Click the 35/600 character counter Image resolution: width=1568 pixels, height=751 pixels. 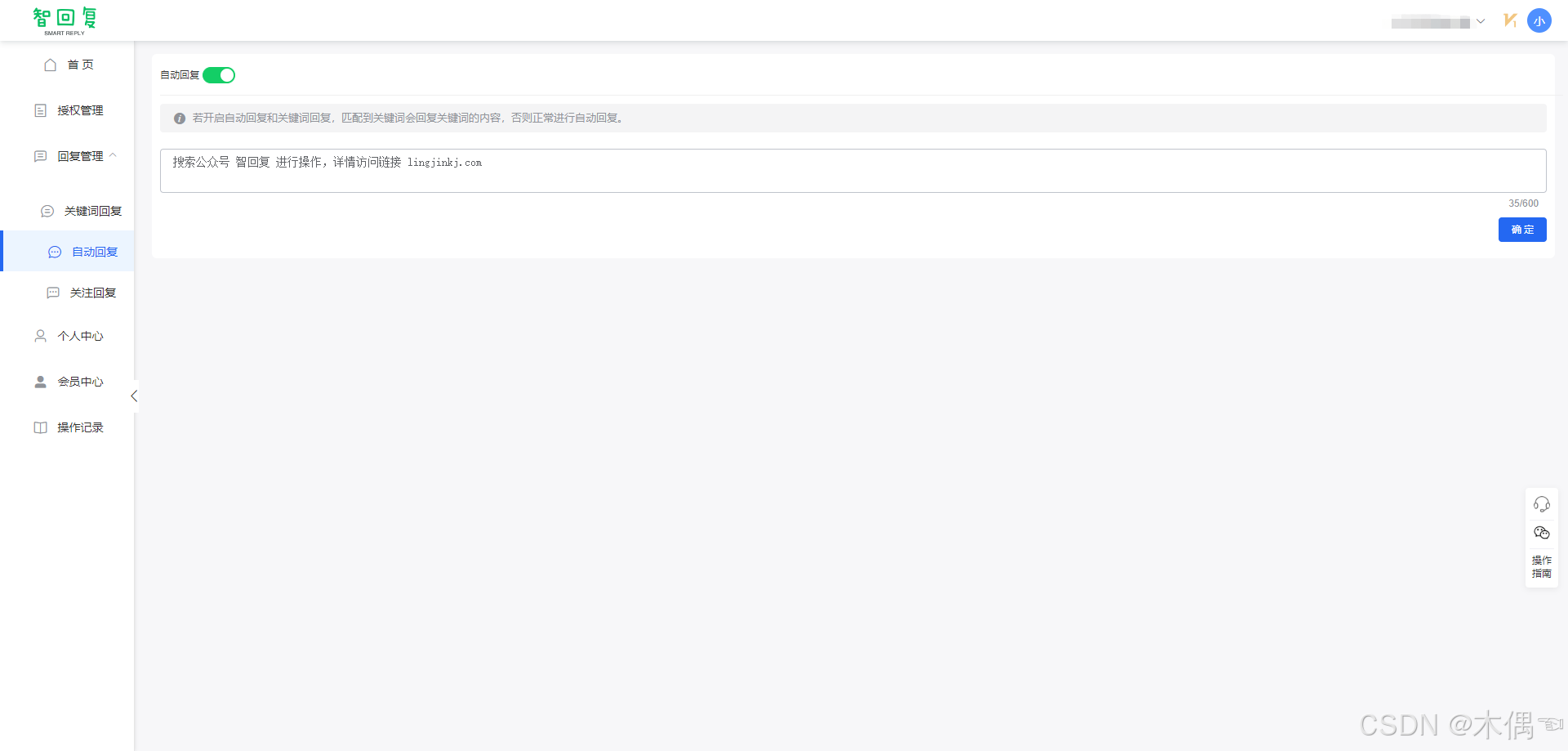[x=1523, y=203]
